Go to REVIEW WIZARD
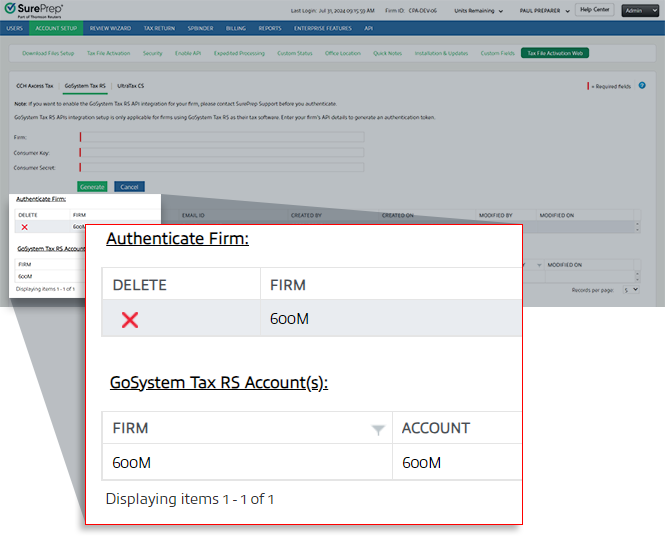This screenshot has height=542, width=665. pyautogui.click(x=110, y=28)
